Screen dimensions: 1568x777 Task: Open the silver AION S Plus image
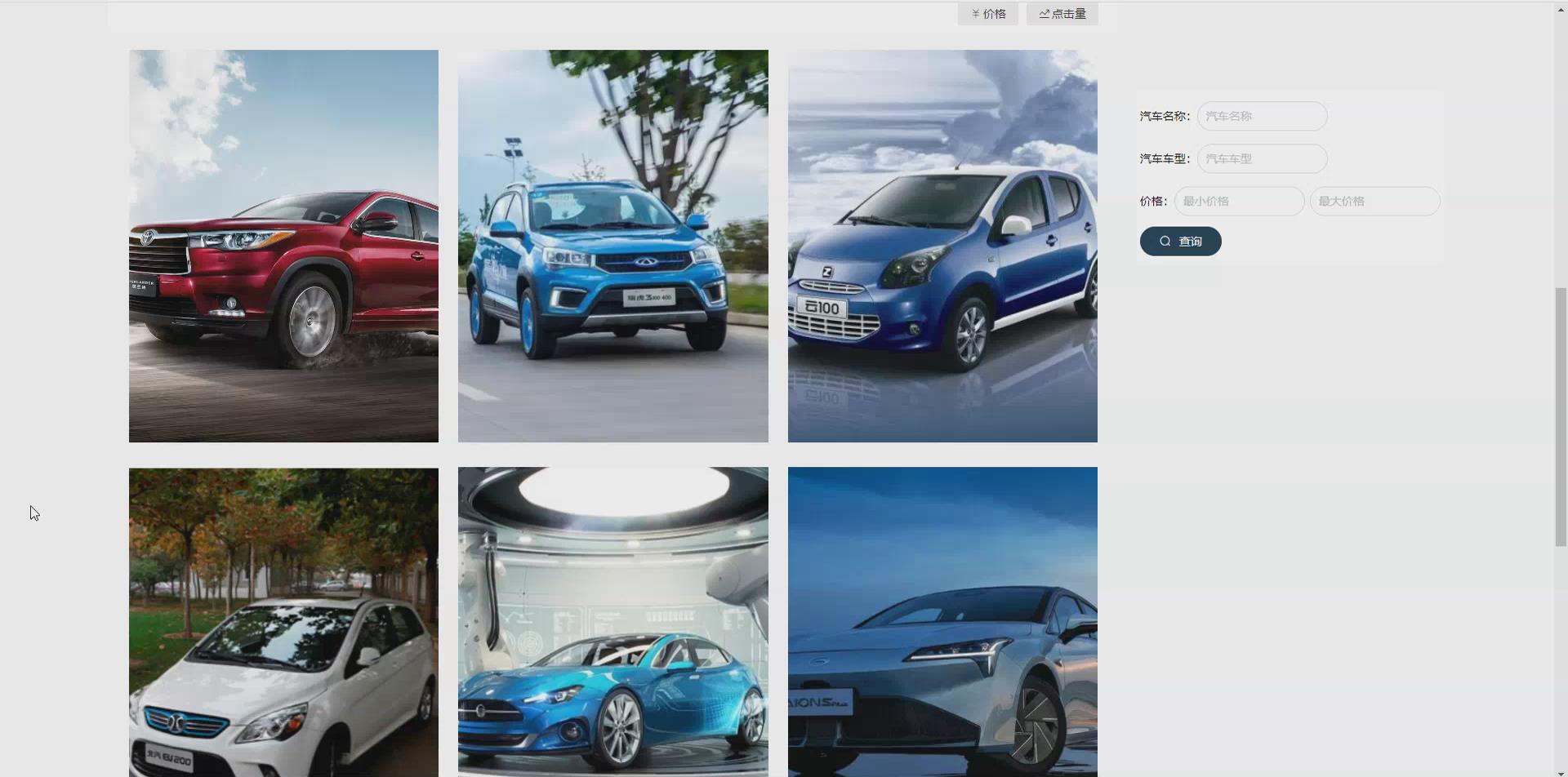(x=942, y=622)
